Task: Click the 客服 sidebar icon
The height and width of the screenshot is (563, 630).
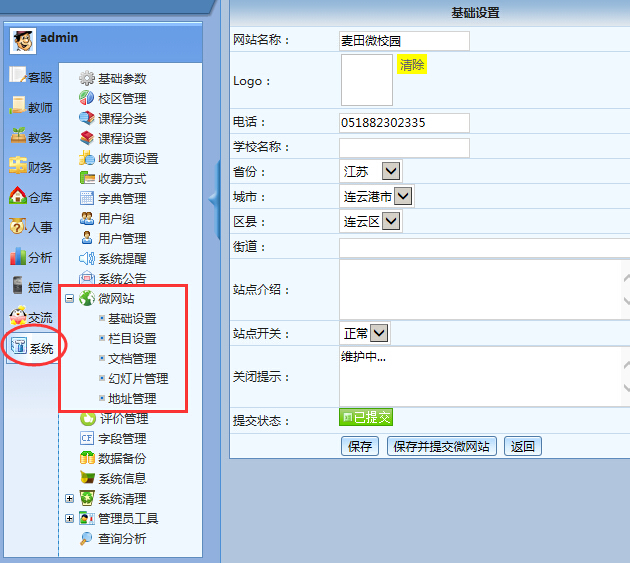Action: [18, 76]
